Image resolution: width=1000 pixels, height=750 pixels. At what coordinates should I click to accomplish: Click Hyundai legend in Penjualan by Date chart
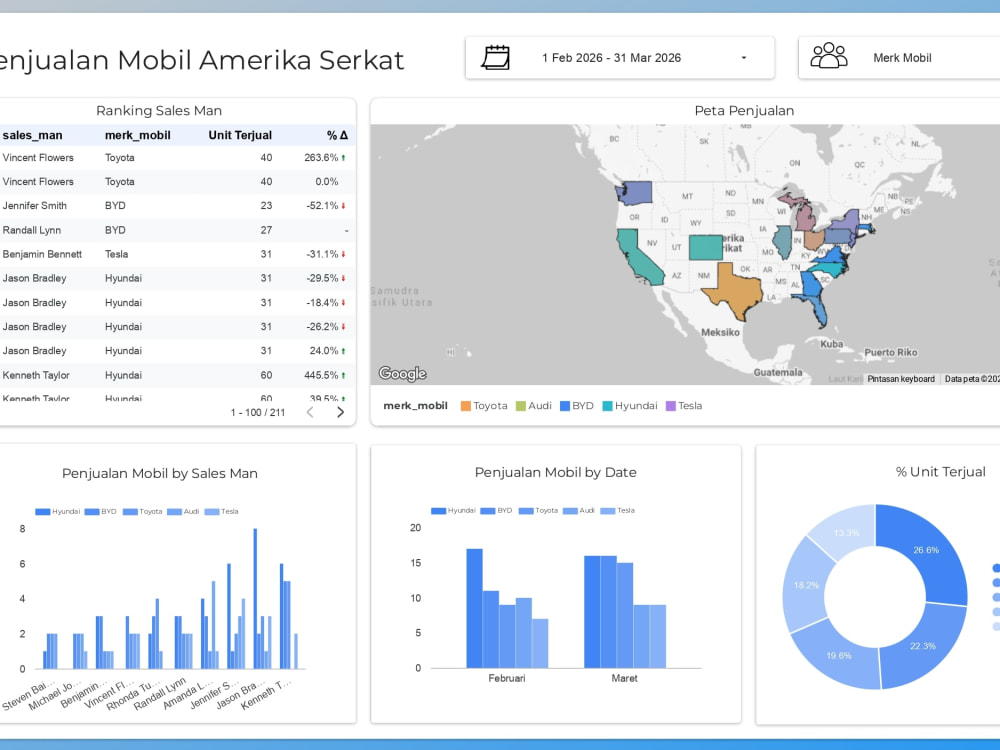pos(453,510)
